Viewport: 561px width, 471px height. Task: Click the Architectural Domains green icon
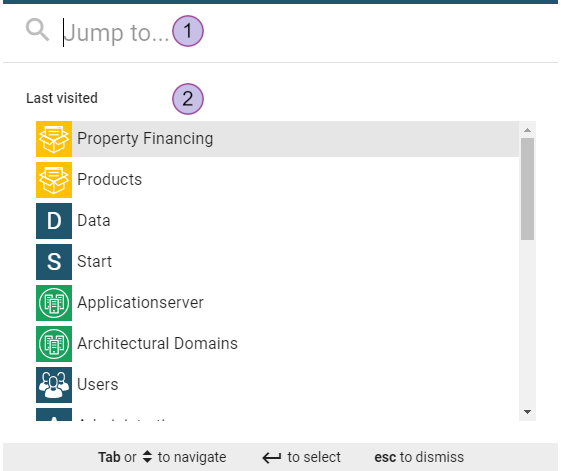point(54,344)
